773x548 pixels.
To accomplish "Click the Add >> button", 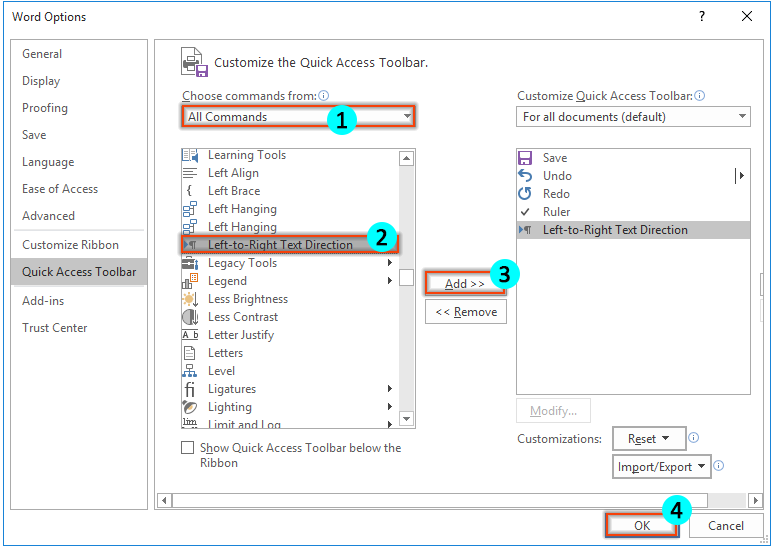I will (465, 284).
